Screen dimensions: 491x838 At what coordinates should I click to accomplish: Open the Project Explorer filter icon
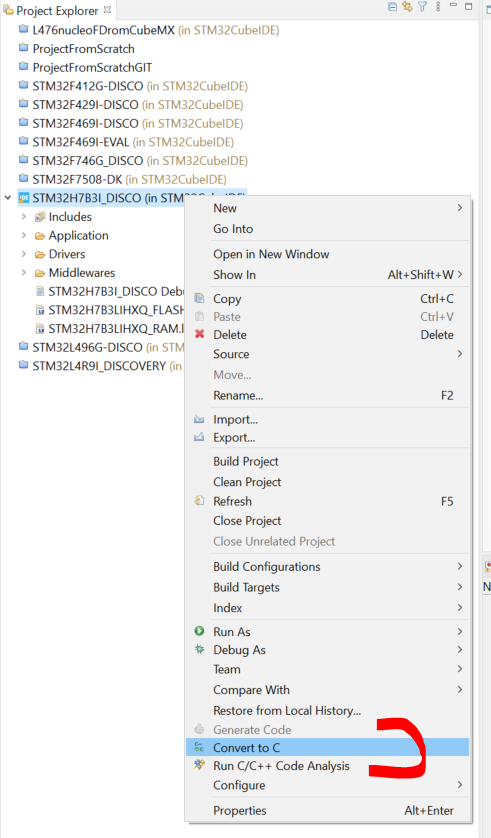[x=423, y=6]
